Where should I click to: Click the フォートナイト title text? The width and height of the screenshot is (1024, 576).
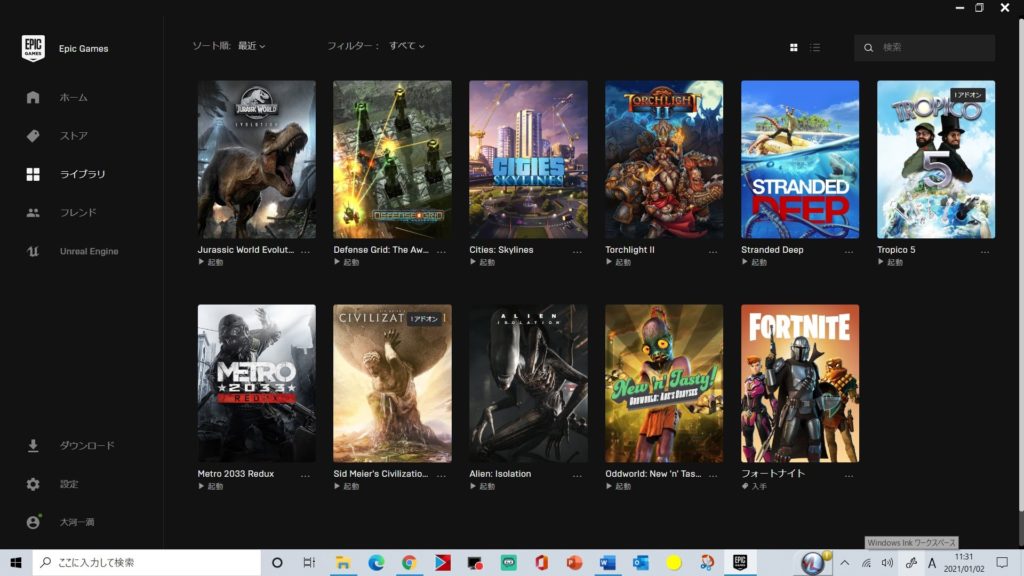coord(773,473)
